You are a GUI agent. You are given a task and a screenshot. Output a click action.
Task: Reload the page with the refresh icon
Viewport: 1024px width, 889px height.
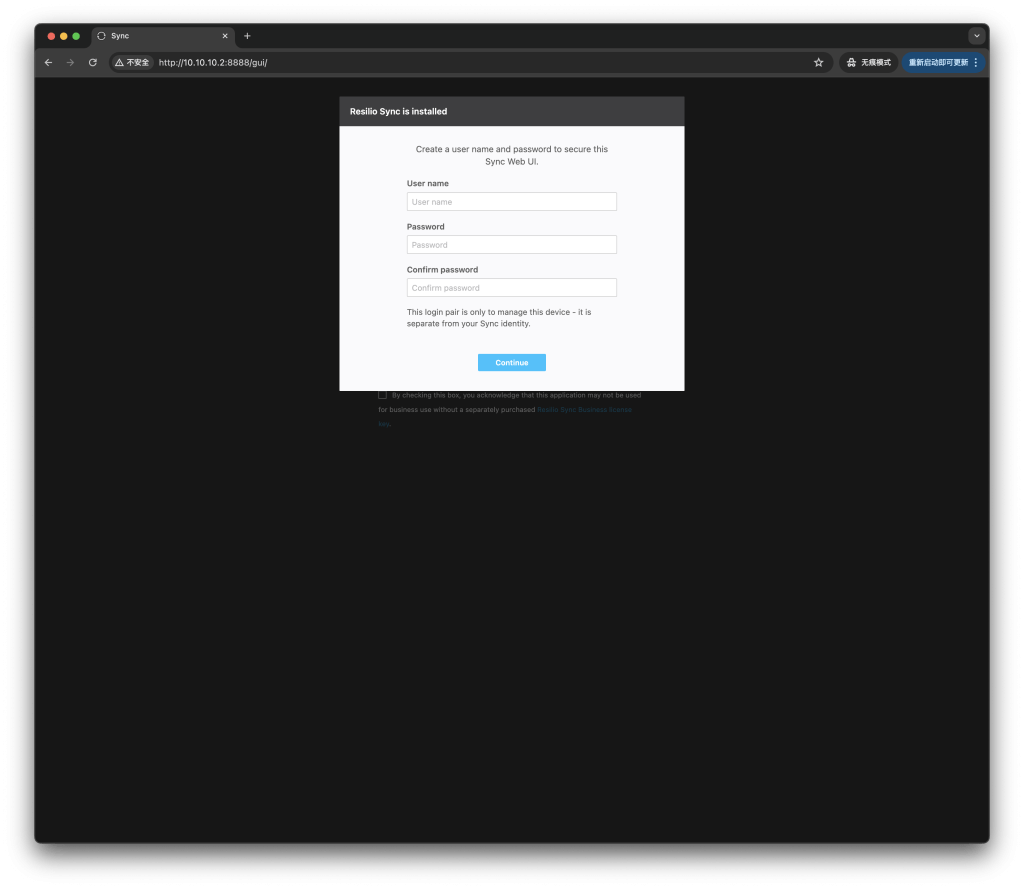pyautogui.click(x=93, y=63)
